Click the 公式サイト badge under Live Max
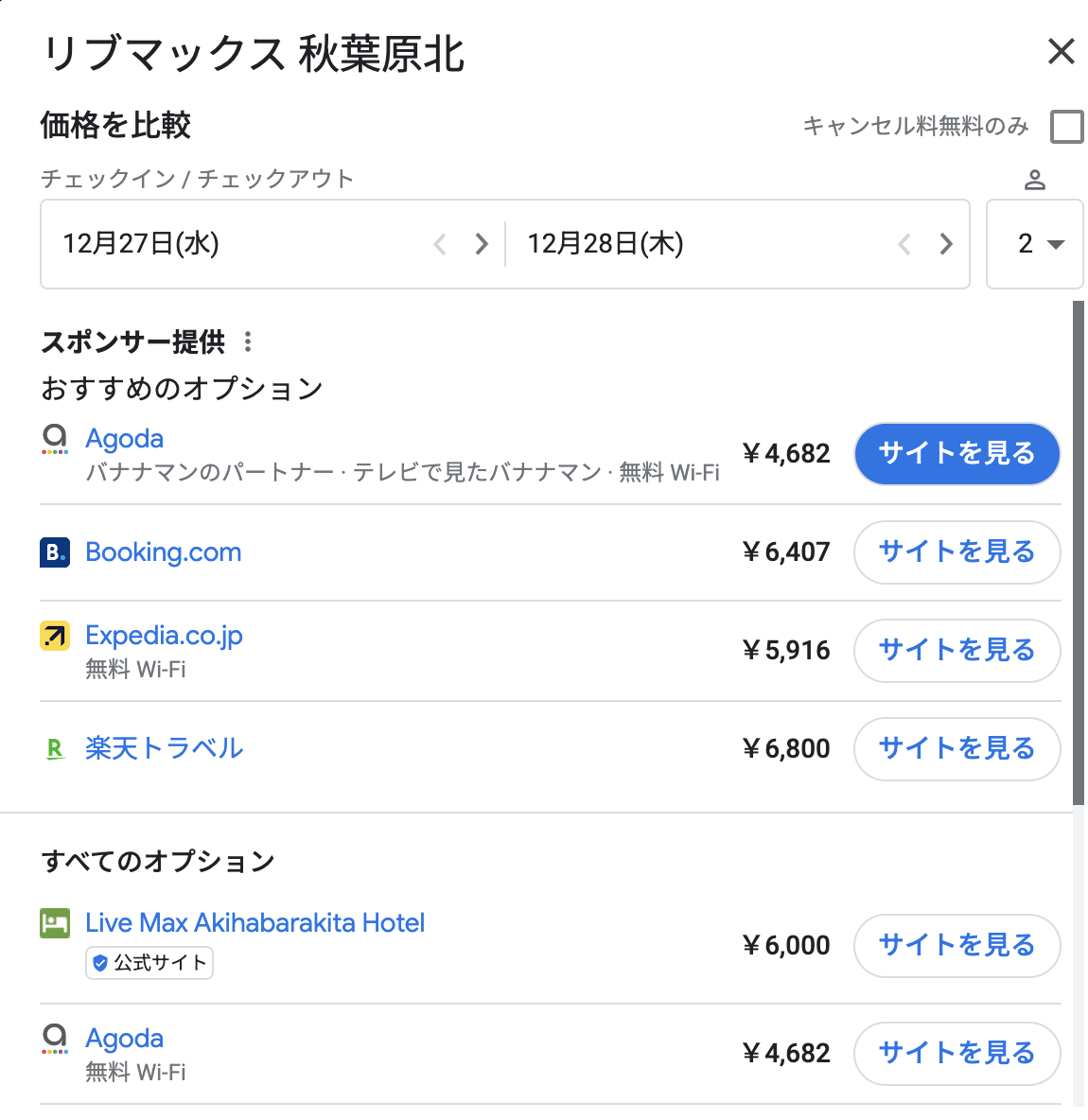This screenshot has height=1120, width=1088. pyautogui.click(x=149, y=963)
